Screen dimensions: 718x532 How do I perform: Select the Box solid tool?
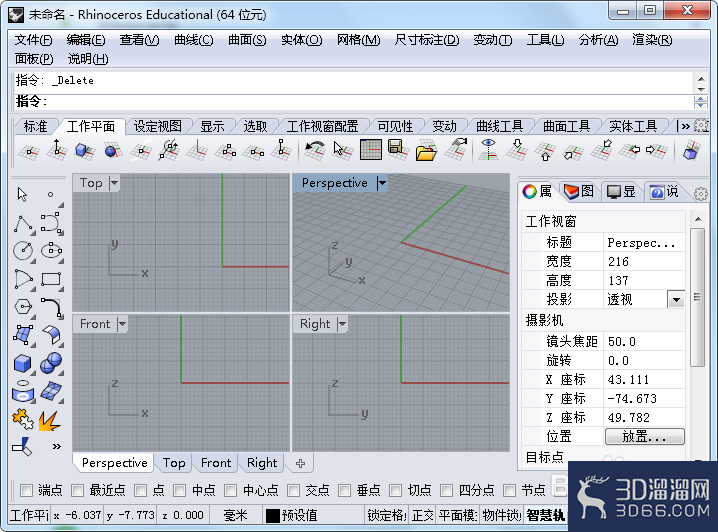23,364
